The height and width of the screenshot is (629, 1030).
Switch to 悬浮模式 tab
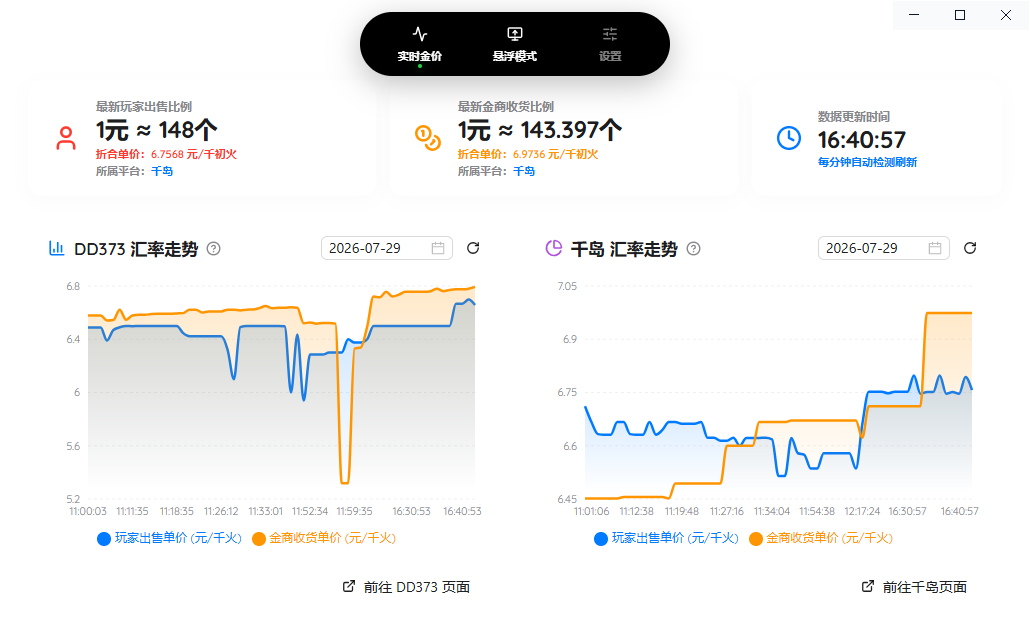515,45
